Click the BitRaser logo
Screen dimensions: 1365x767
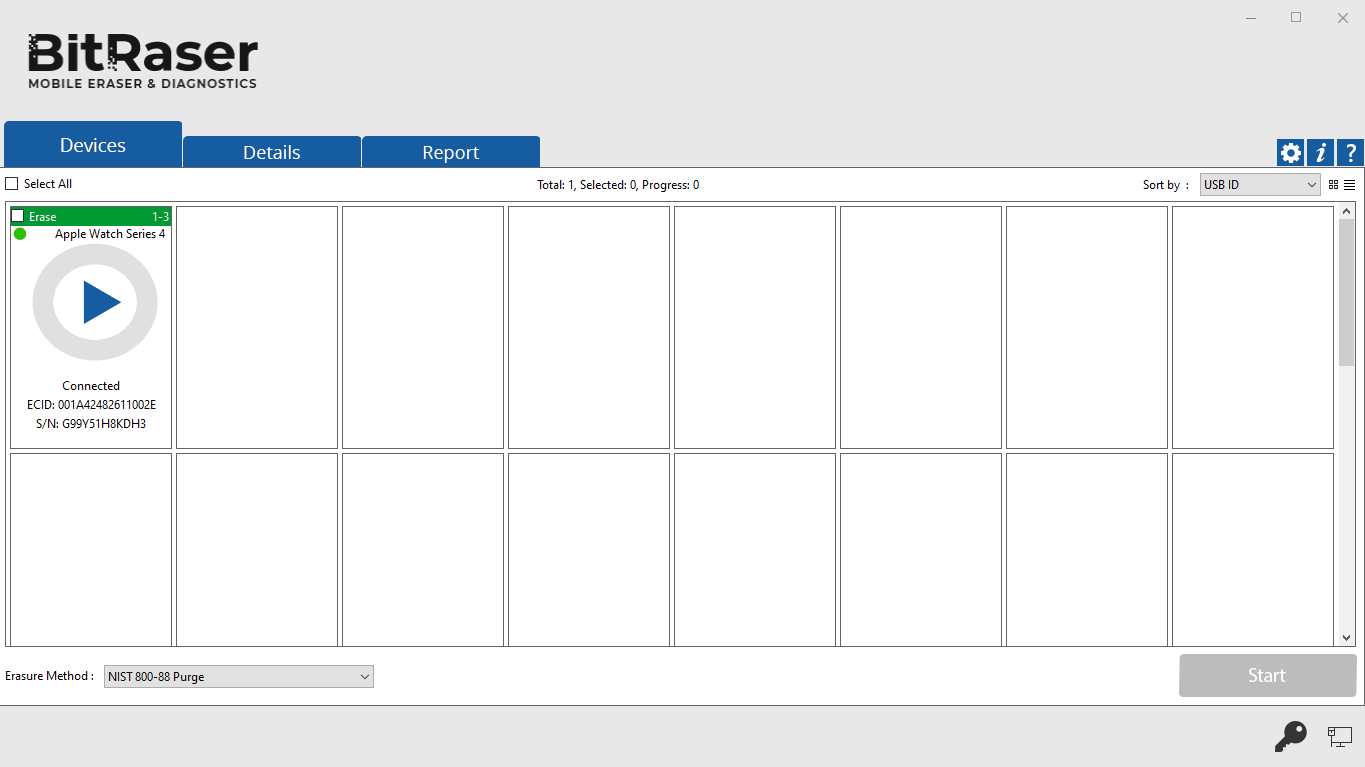pos(143,61)
